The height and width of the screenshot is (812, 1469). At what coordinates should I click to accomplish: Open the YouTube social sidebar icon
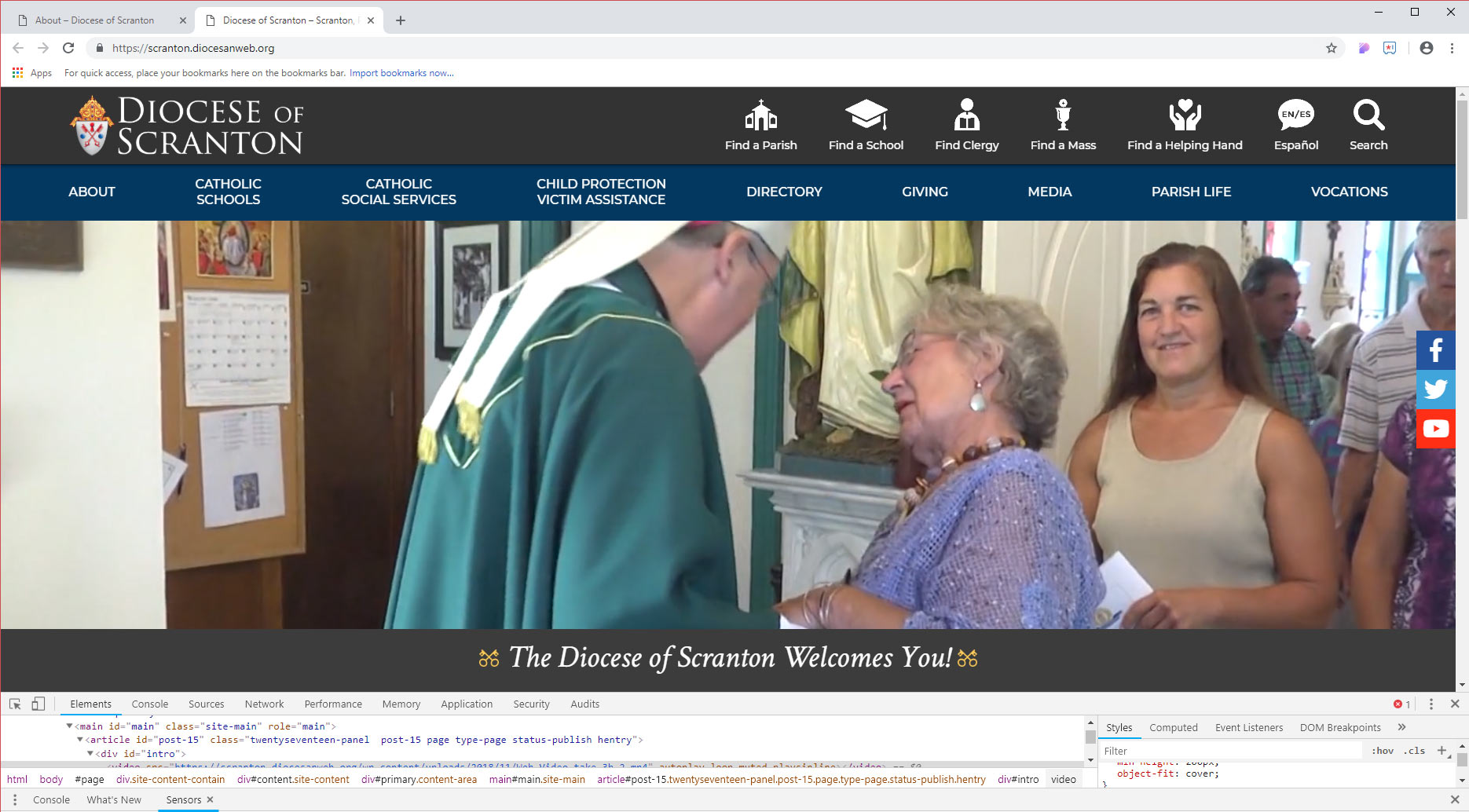pos(1435,429)
